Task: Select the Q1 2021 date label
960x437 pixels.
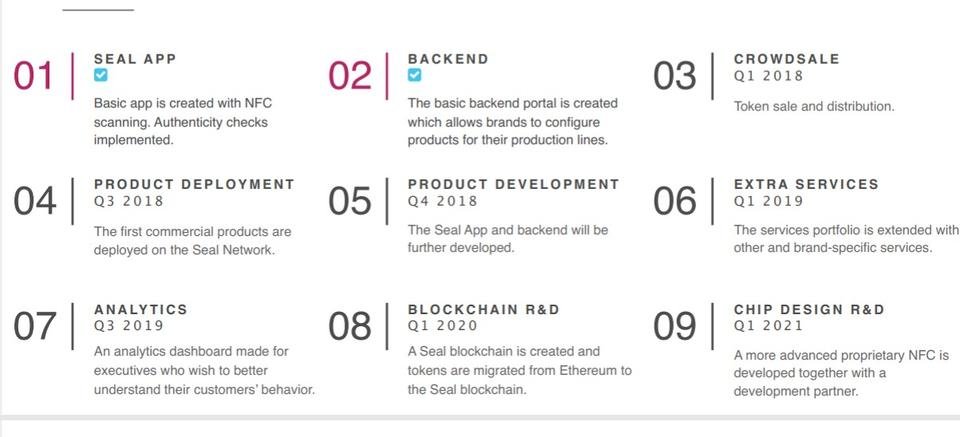Action: click(x=768, y=326)
